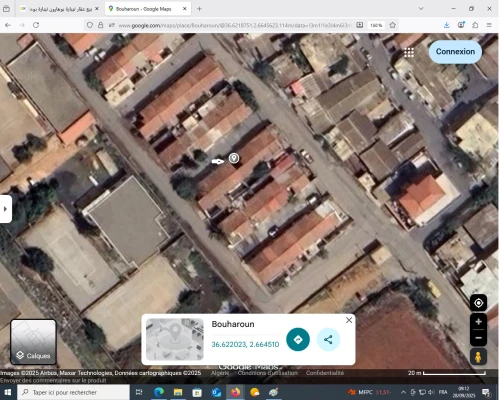Close the Arabic-titled browser tab

click(x=97, y=9)
